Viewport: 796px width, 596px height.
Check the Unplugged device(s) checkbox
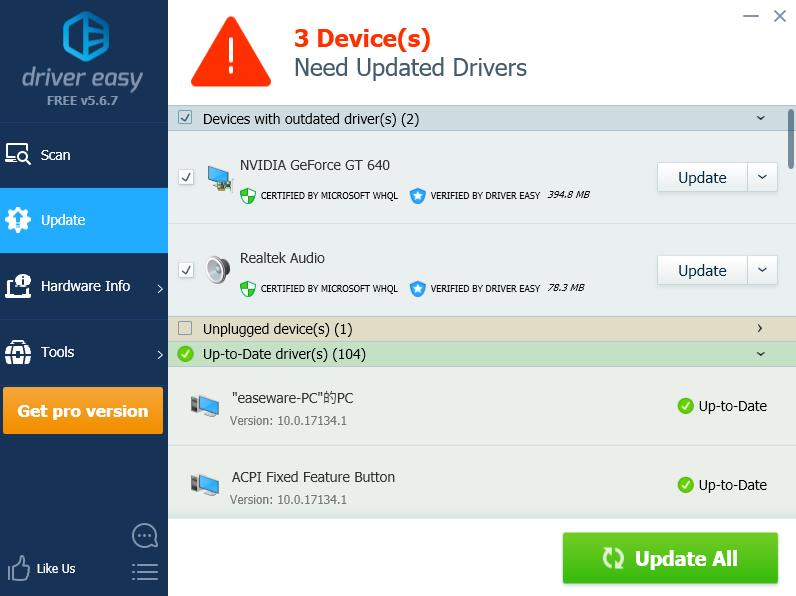coord(185,328)
